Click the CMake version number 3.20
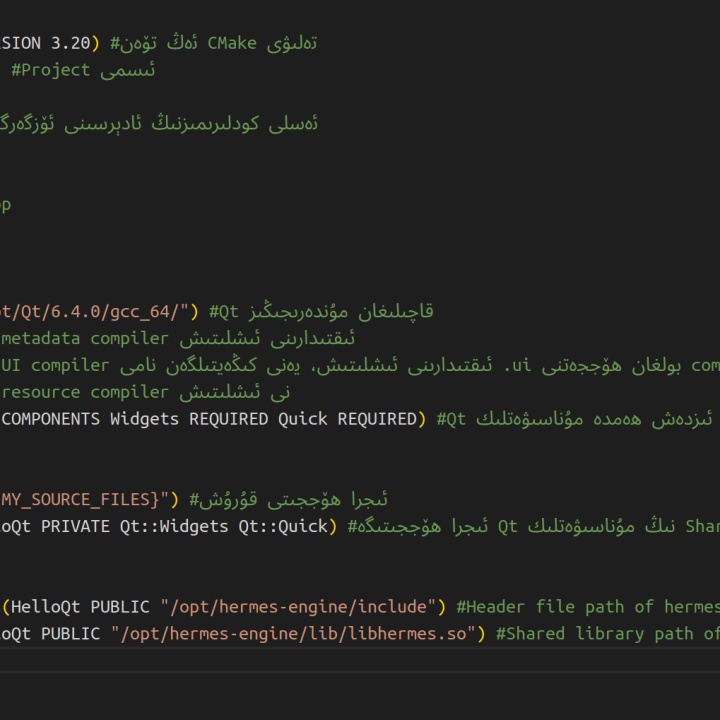Screen dimensions: 720x720 pos(71,43)
